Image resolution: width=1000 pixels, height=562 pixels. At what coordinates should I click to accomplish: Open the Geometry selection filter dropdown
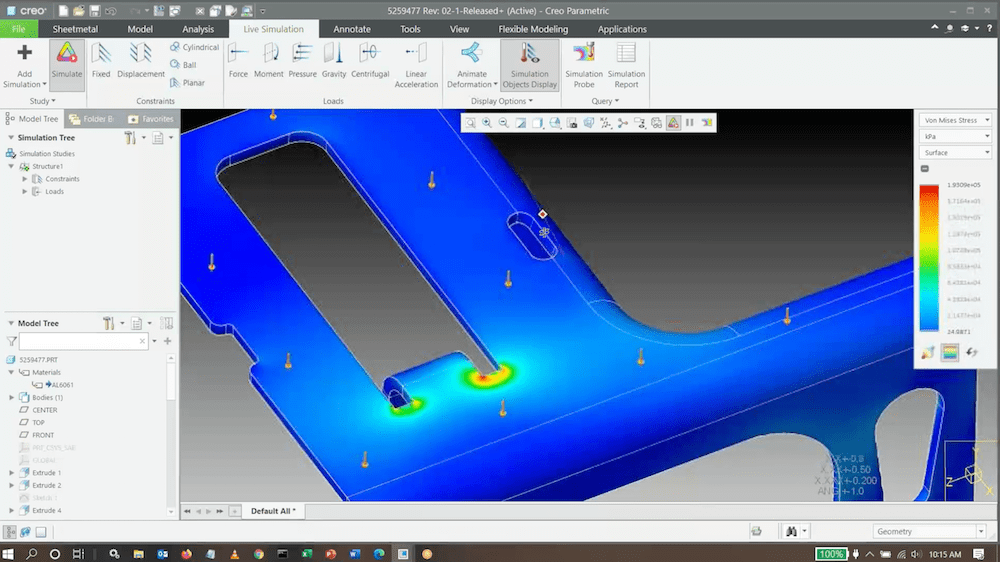click(930, 531)
